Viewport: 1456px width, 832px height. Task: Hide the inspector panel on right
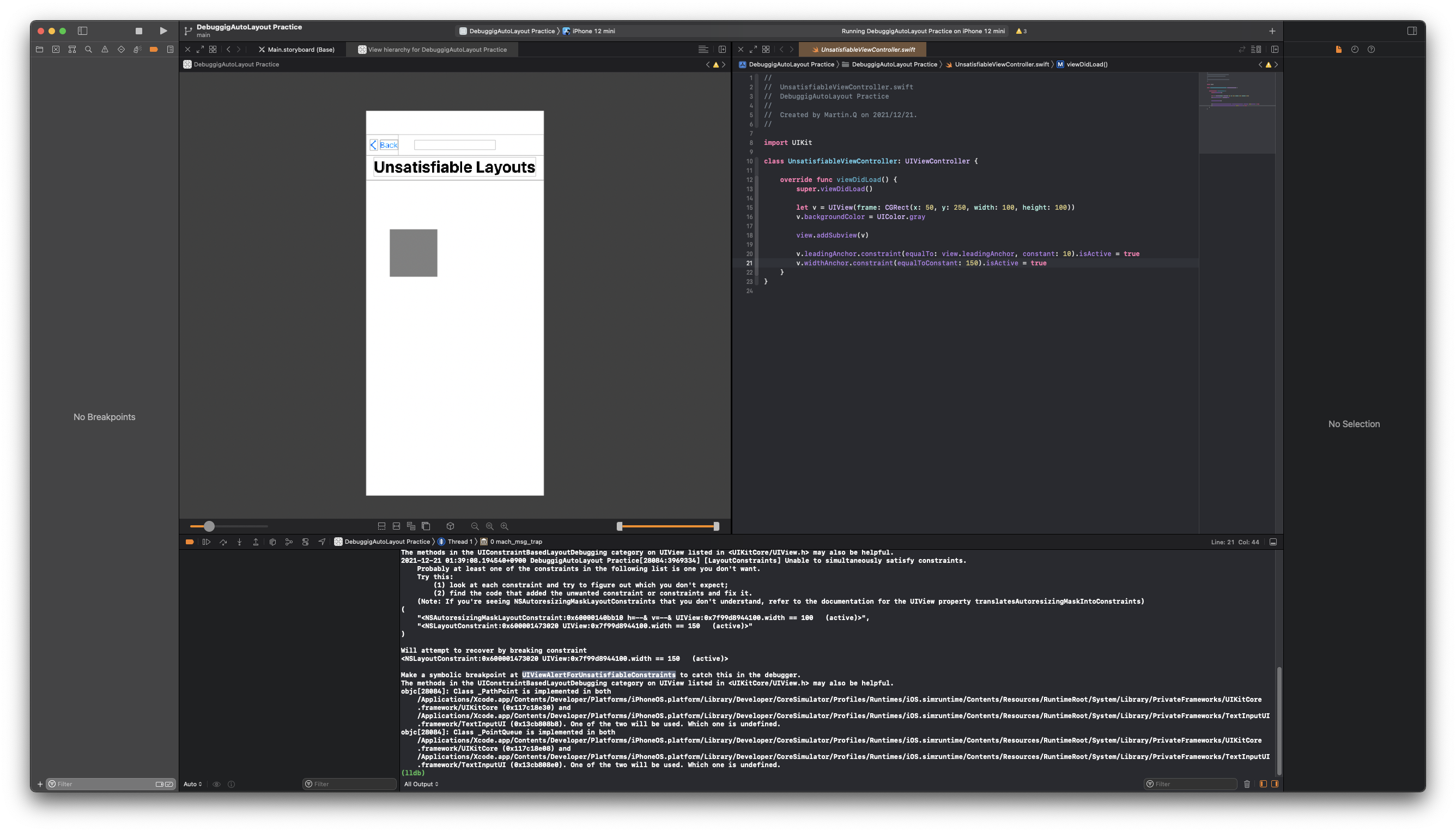coord(1411,31)
